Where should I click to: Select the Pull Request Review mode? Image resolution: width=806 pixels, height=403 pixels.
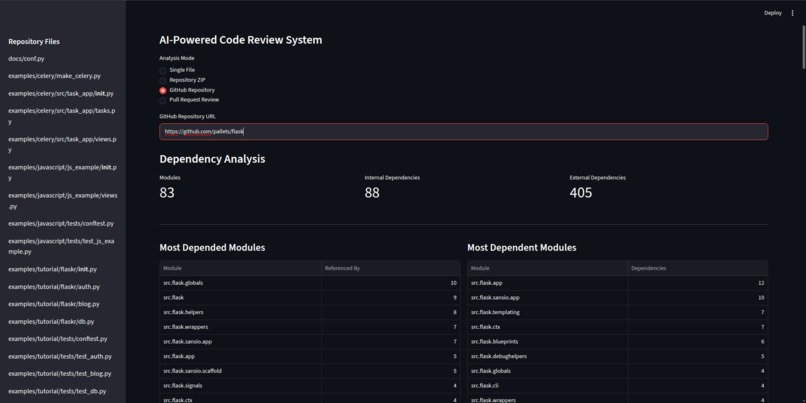point(189,100)
